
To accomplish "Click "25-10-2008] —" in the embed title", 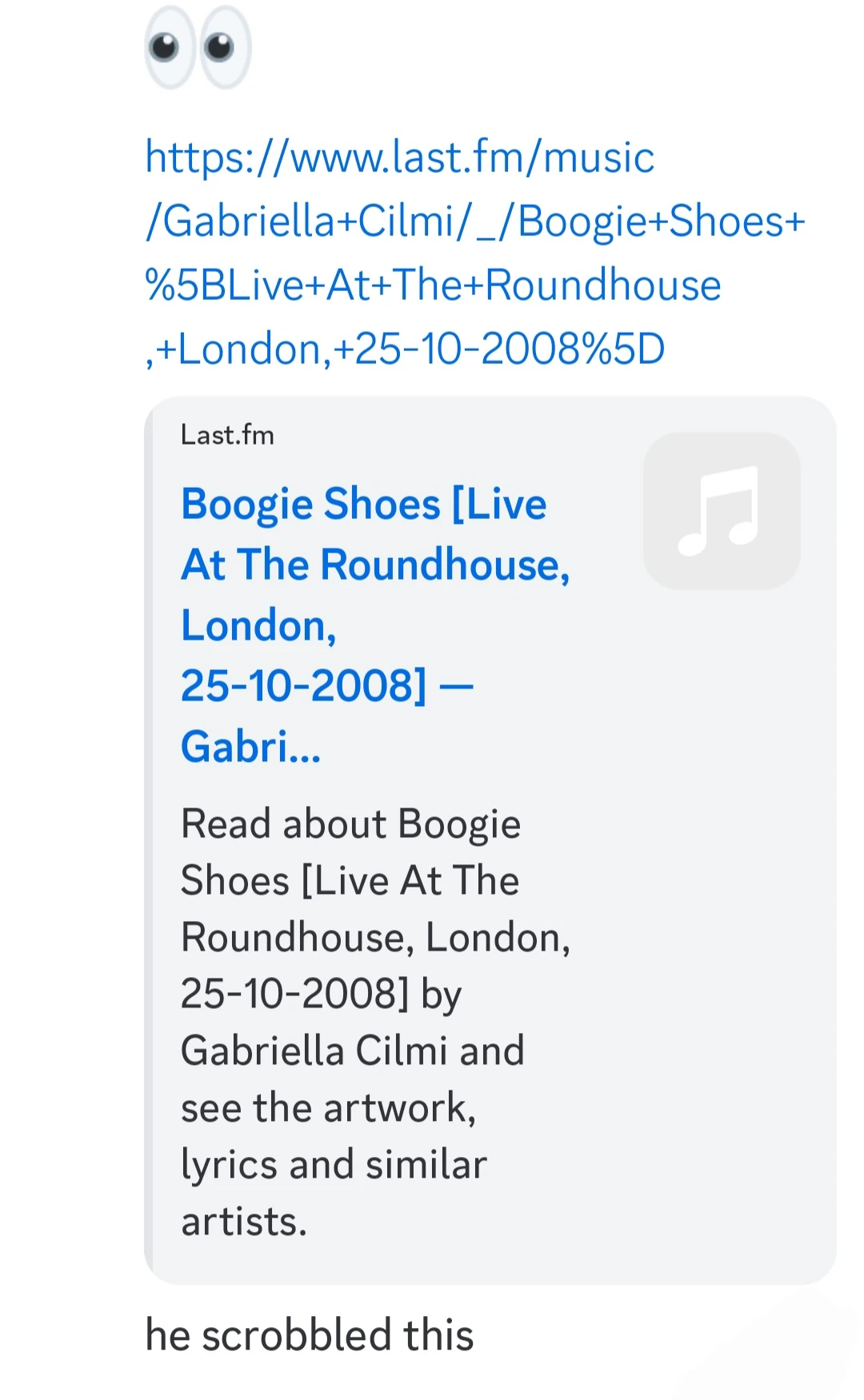I will (326, 686).
